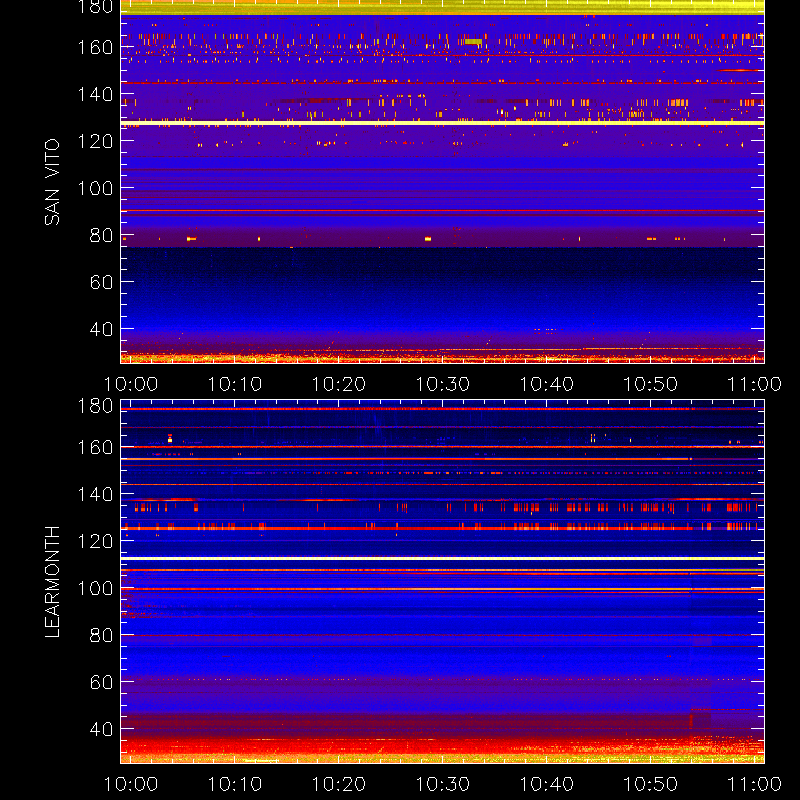
Task: Click the 10:40 time label under Learmonth plot
Action: click(x=547, y=784)
